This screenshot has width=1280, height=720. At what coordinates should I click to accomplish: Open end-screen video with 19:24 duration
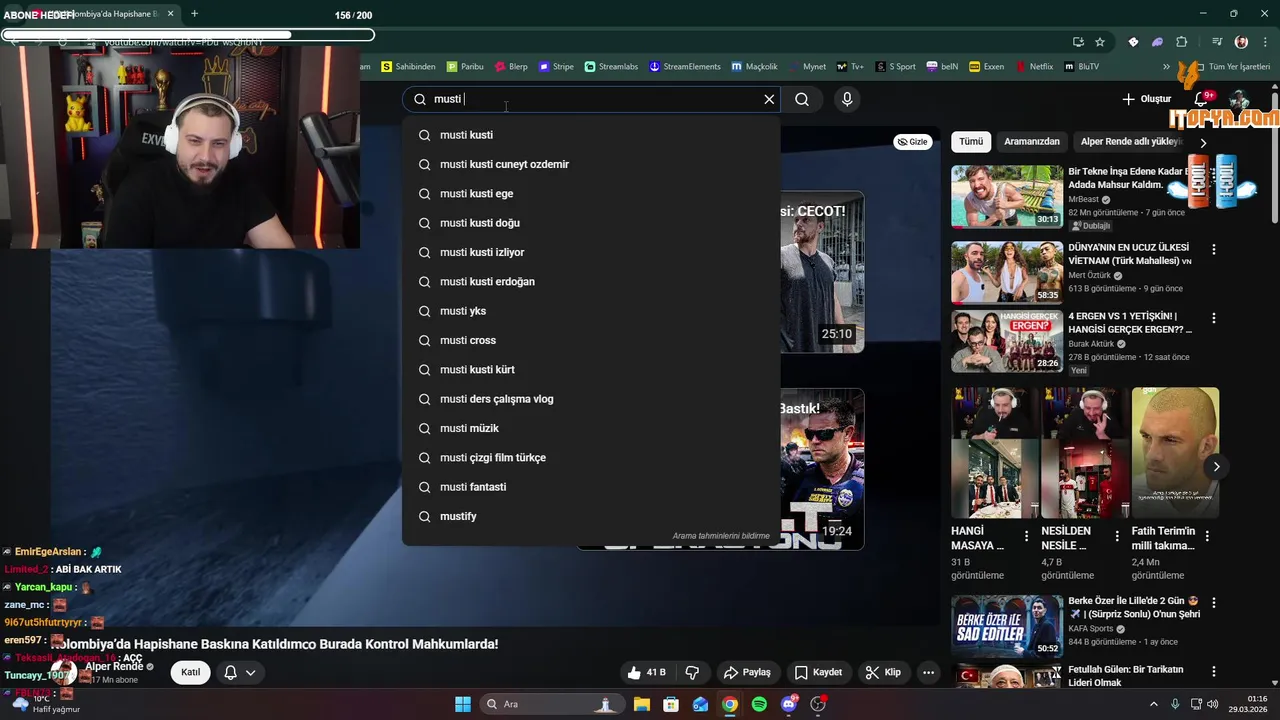[x=822, y=469]
